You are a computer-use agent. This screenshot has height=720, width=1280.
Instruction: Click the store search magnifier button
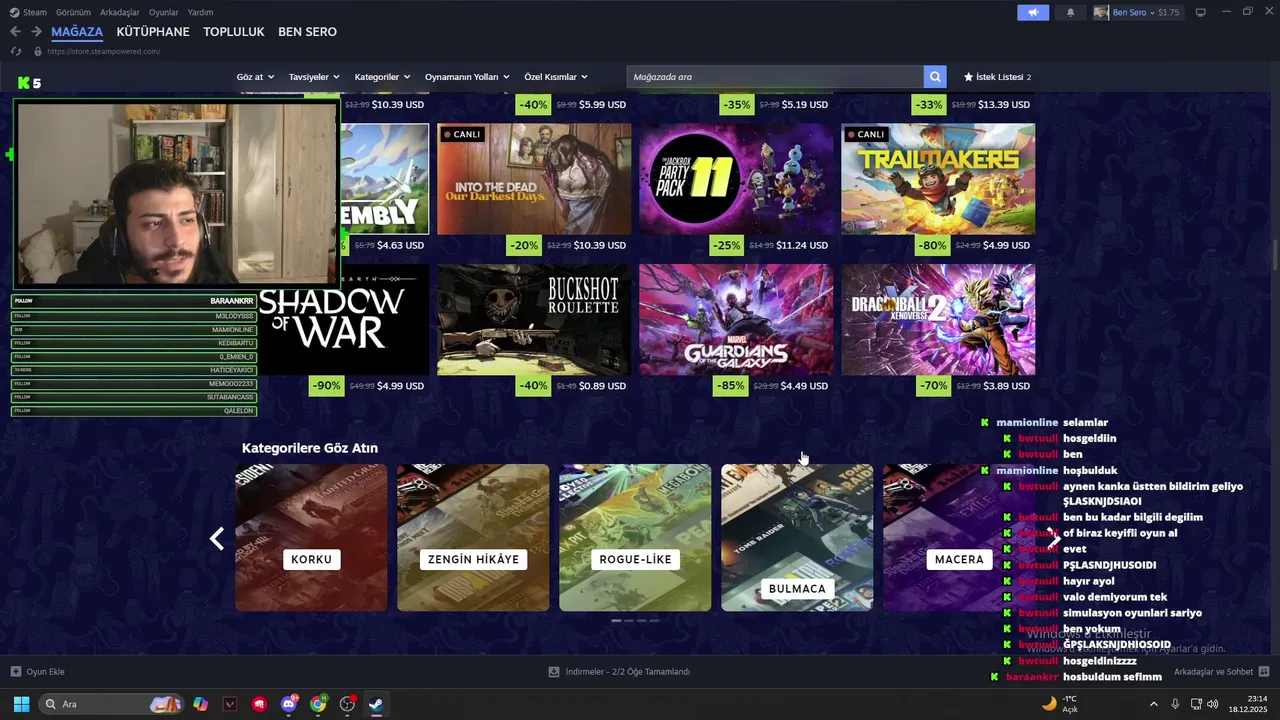[935, 76]
